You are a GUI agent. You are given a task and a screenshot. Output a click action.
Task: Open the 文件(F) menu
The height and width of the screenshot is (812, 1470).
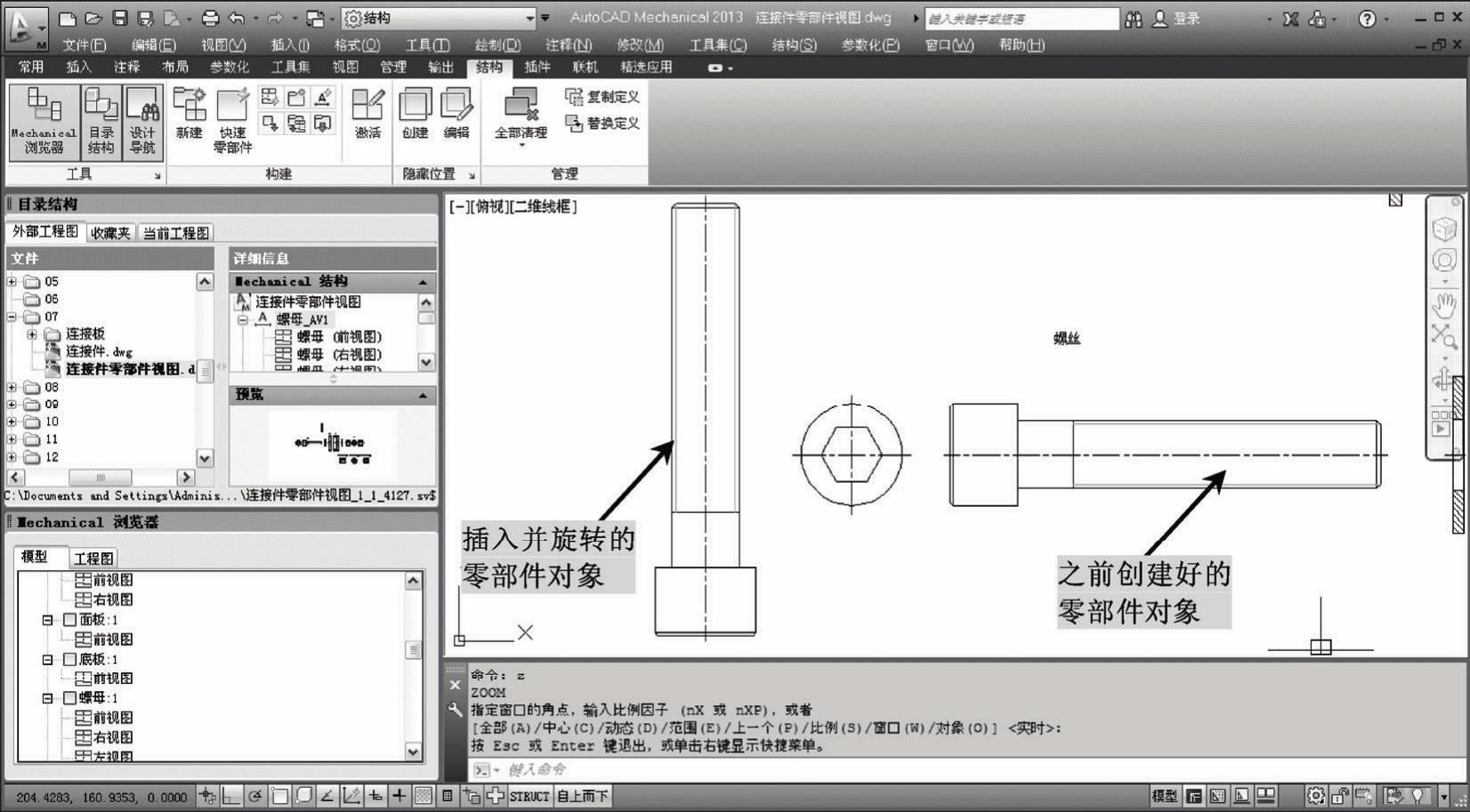pos(85,44)
